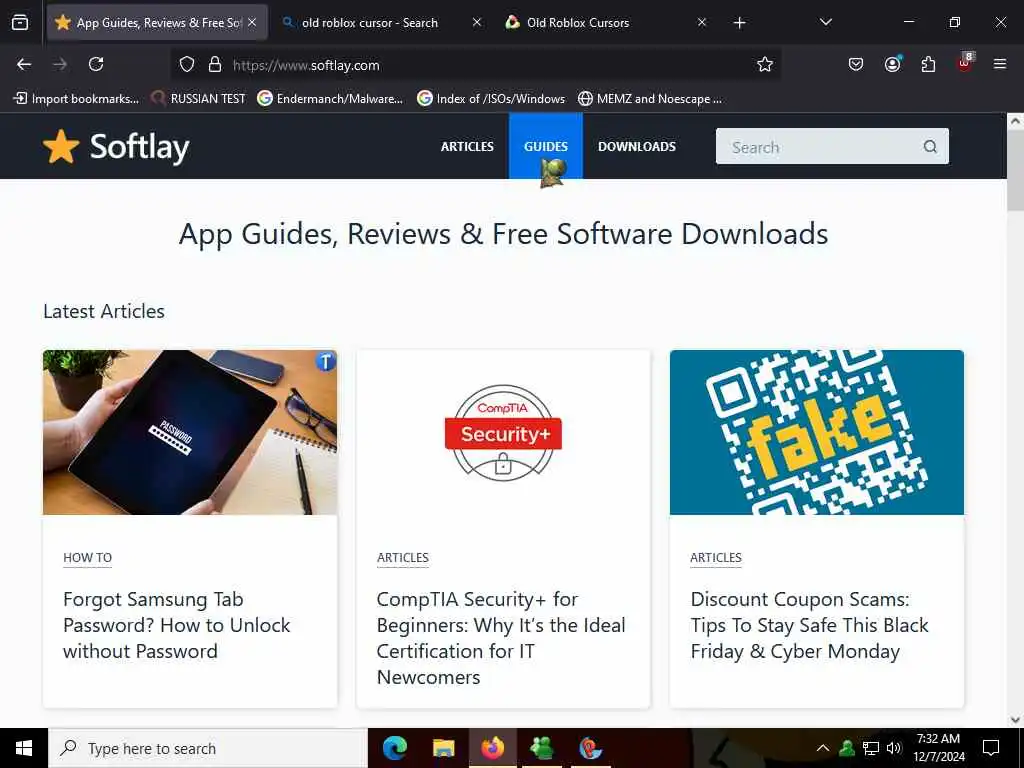Image resolution: width=1024 pixels, height=768 pixels.
Task: Click HOW TO category link
Action: coord(88,558)
